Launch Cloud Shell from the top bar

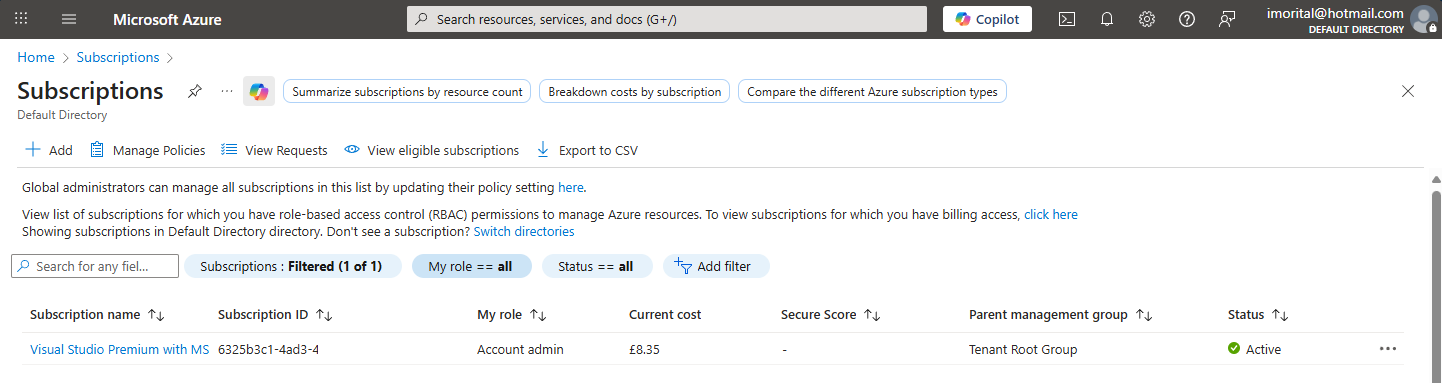point(1067,19)
